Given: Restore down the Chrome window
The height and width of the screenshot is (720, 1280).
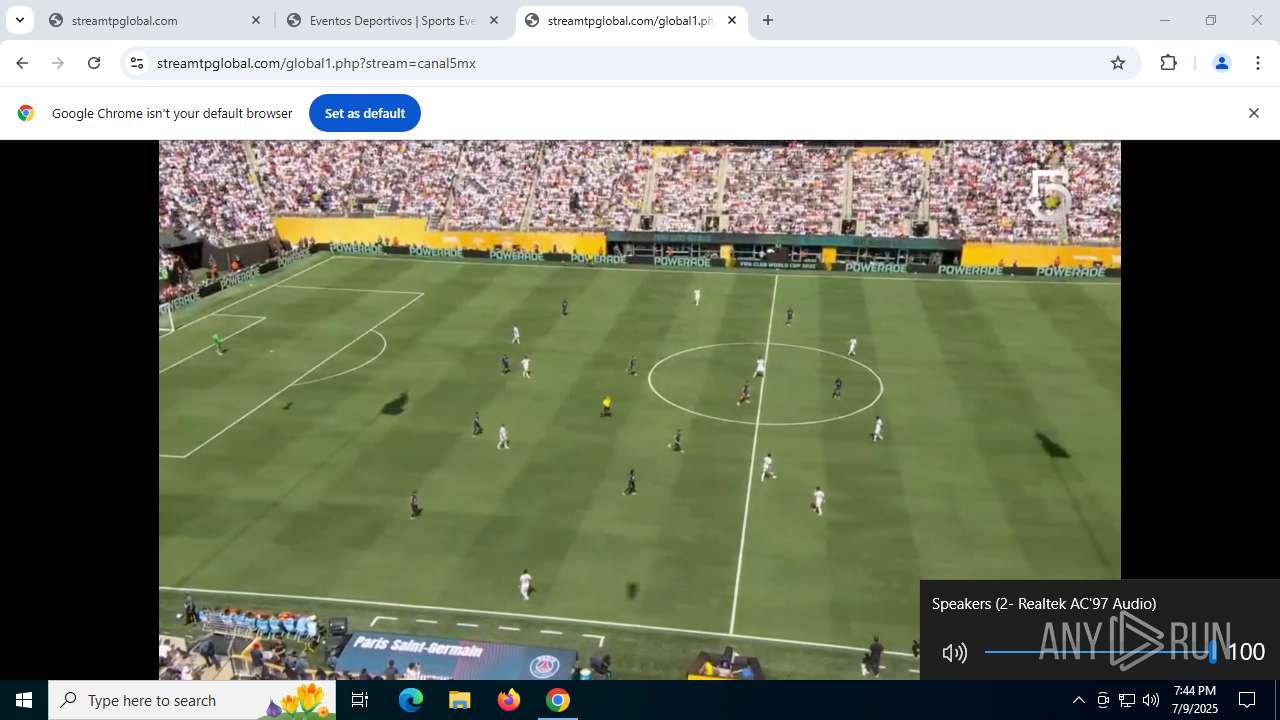Looking at the screenshot, I should [x=1211, y=20].
